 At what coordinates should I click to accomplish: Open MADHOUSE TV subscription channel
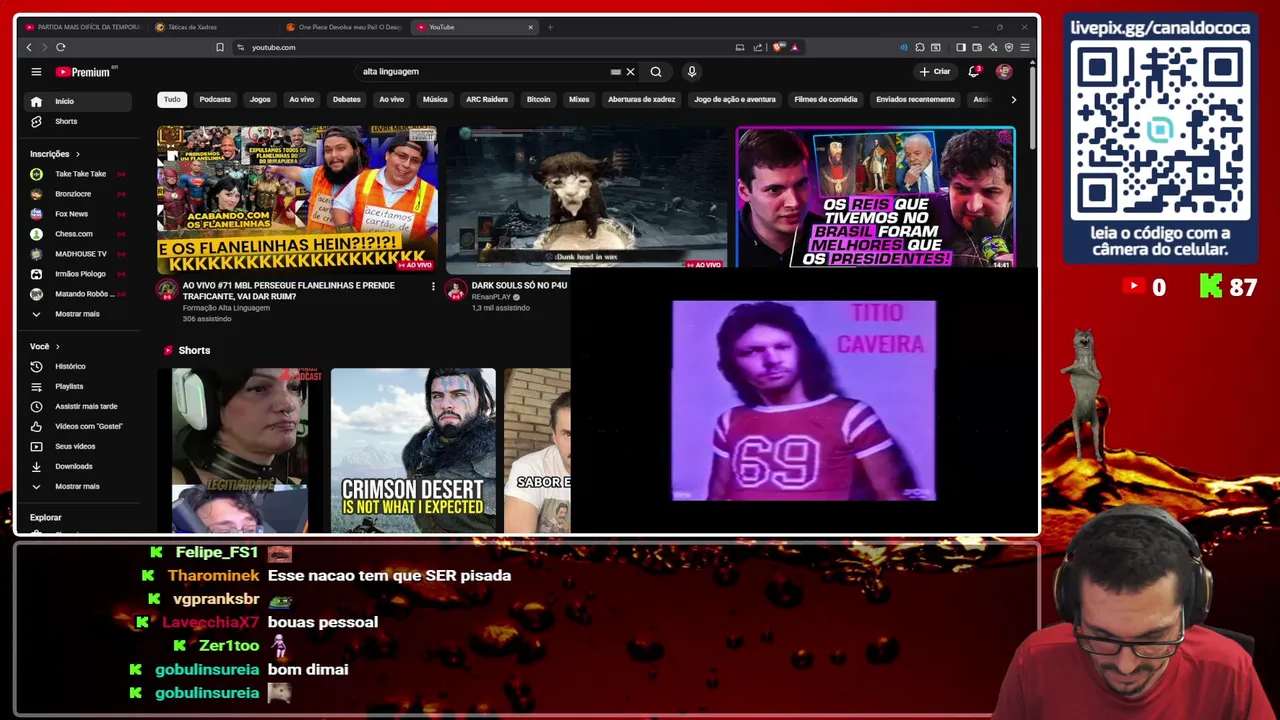(78, 254)
